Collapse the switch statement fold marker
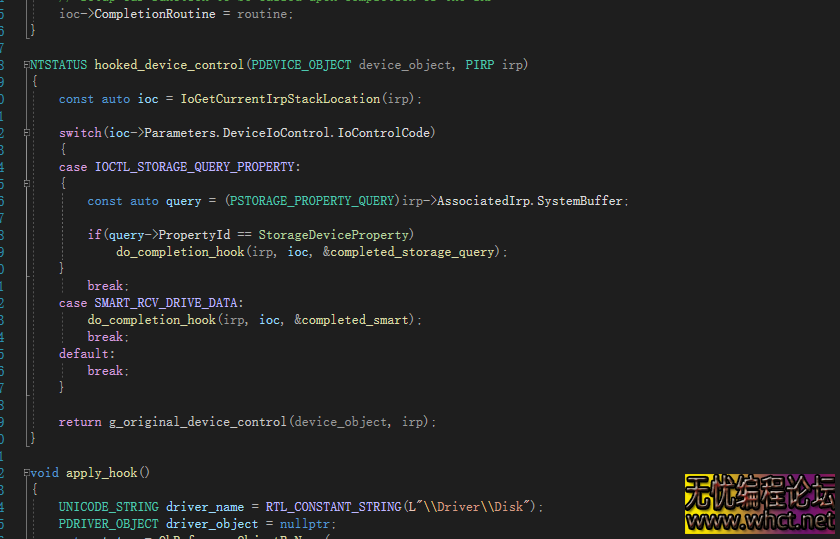Screen dimensions: 840x539 click(27, 133)
